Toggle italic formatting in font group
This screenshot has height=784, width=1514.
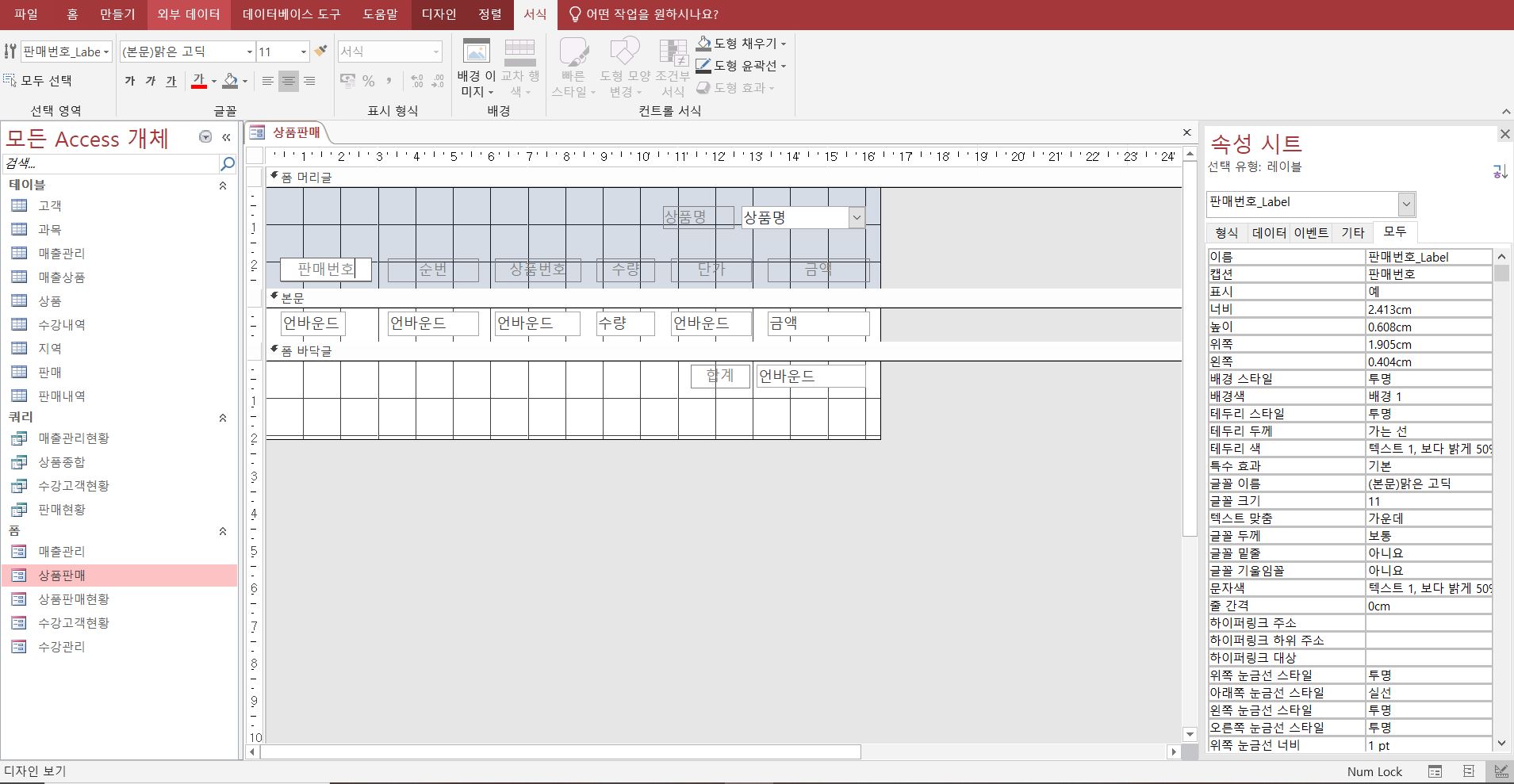pyautogui.click(x=151, y=81)
